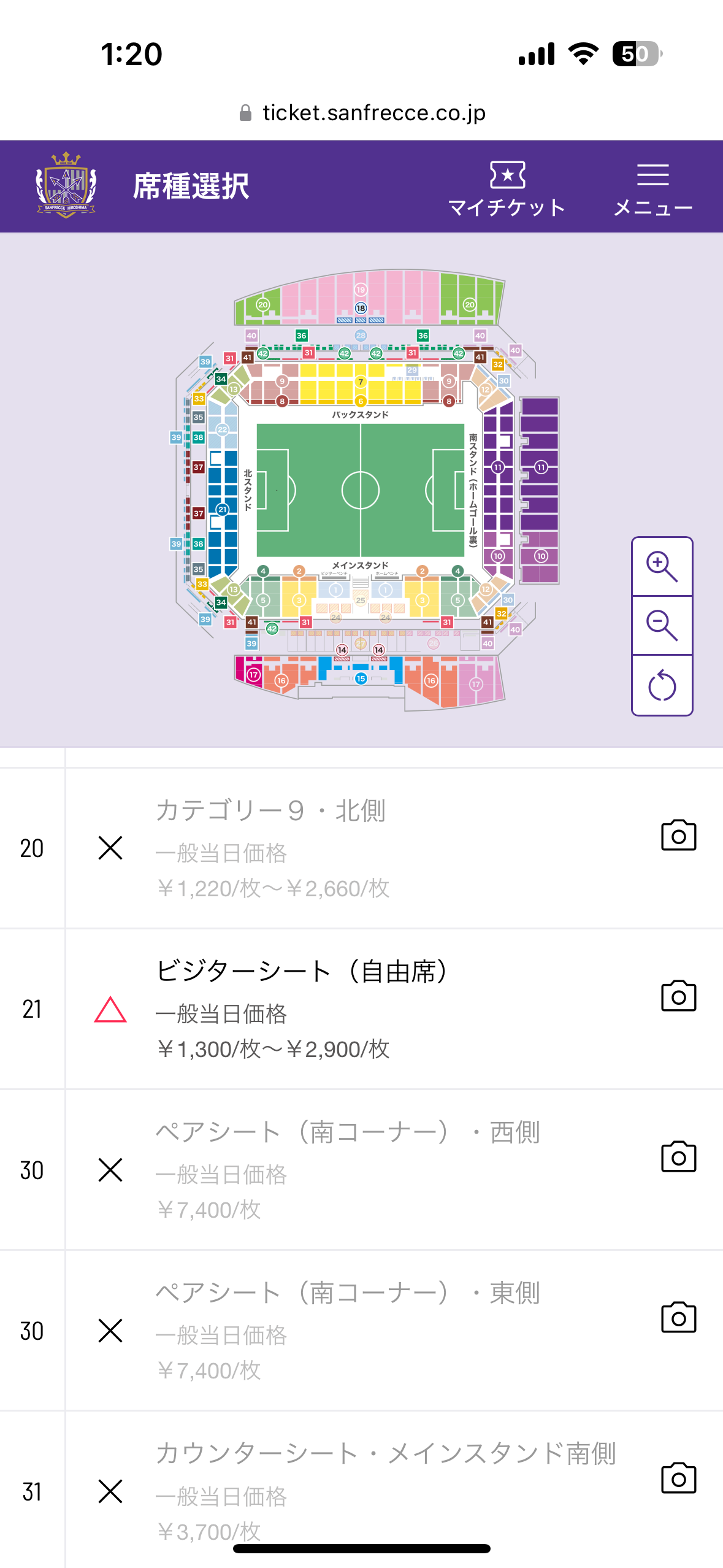Open the メニュー hamburger menu
The image size is (723, 1568).
coord(652,188)
